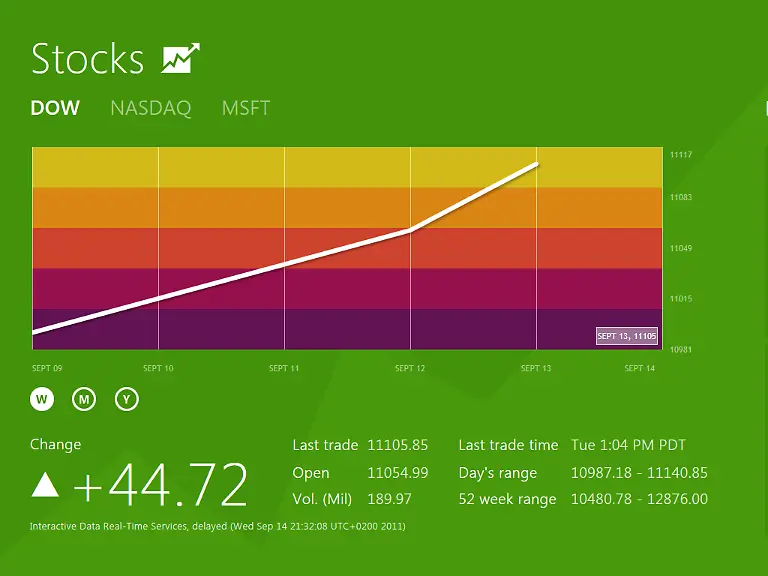Click the Last trade time label
768x576 pixels.
(x=508, y=445)
